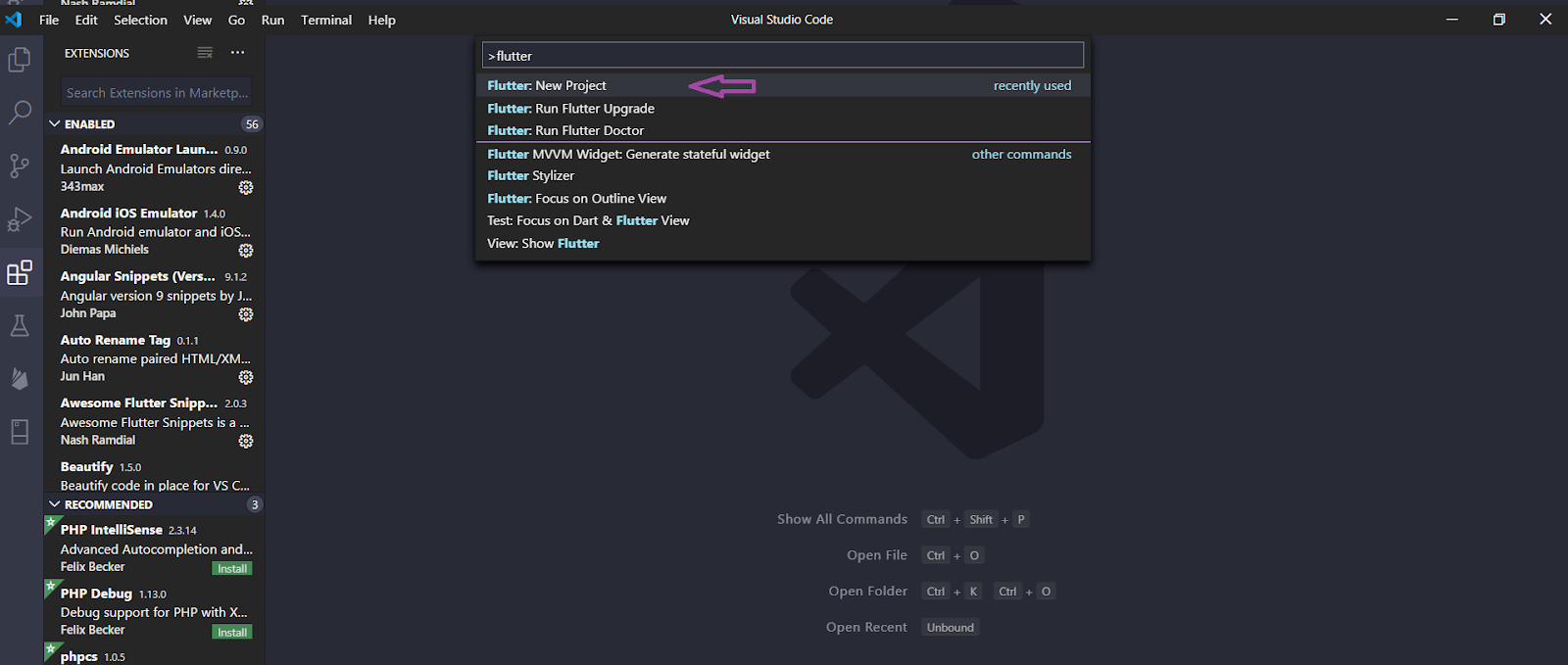Click the VS Code logo in title bar

pyautogui.click(x=14, y=20)
